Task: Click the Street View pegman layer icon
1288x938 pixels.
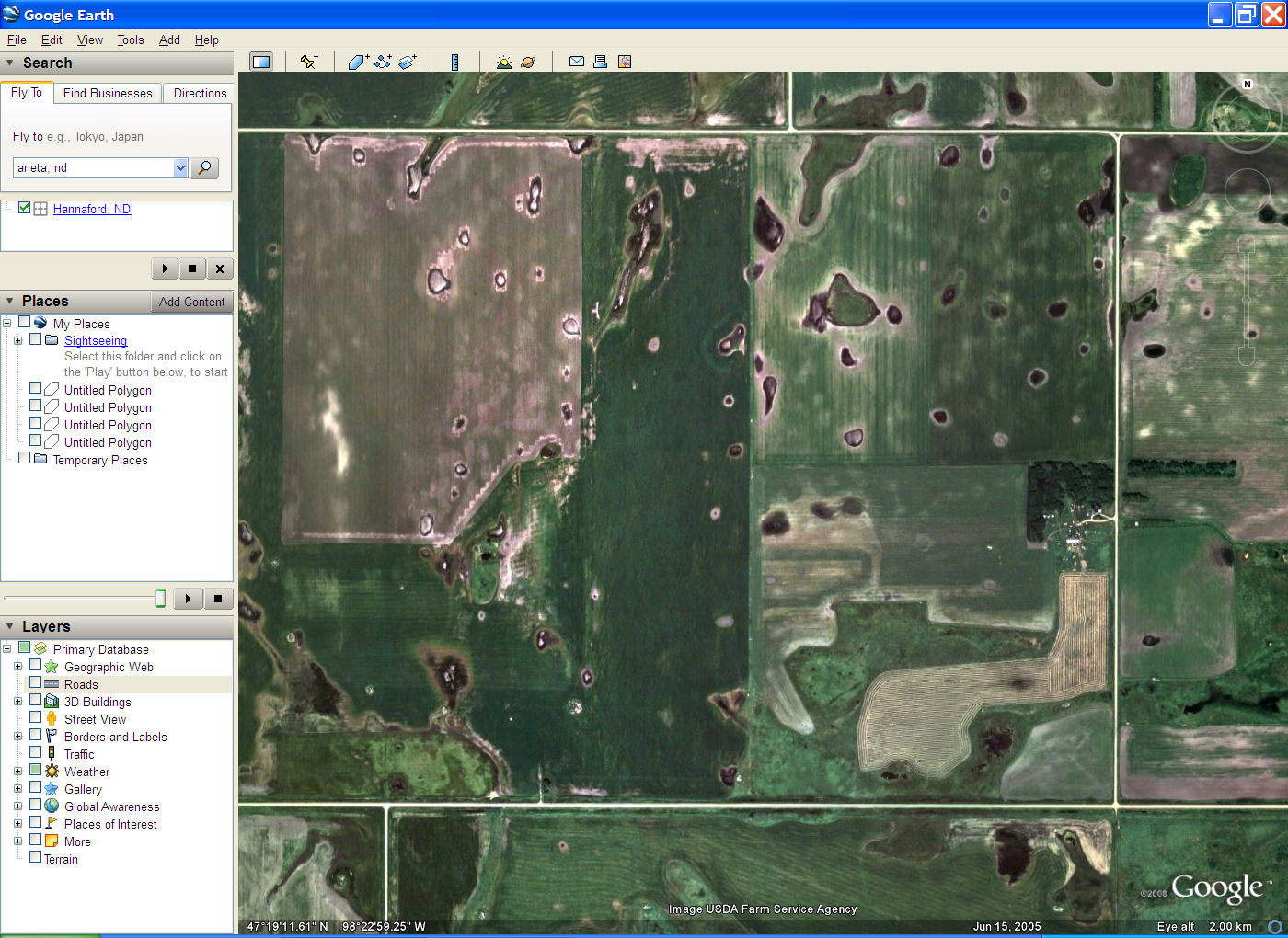Action: pyautogui.click(x=52, y=718)
